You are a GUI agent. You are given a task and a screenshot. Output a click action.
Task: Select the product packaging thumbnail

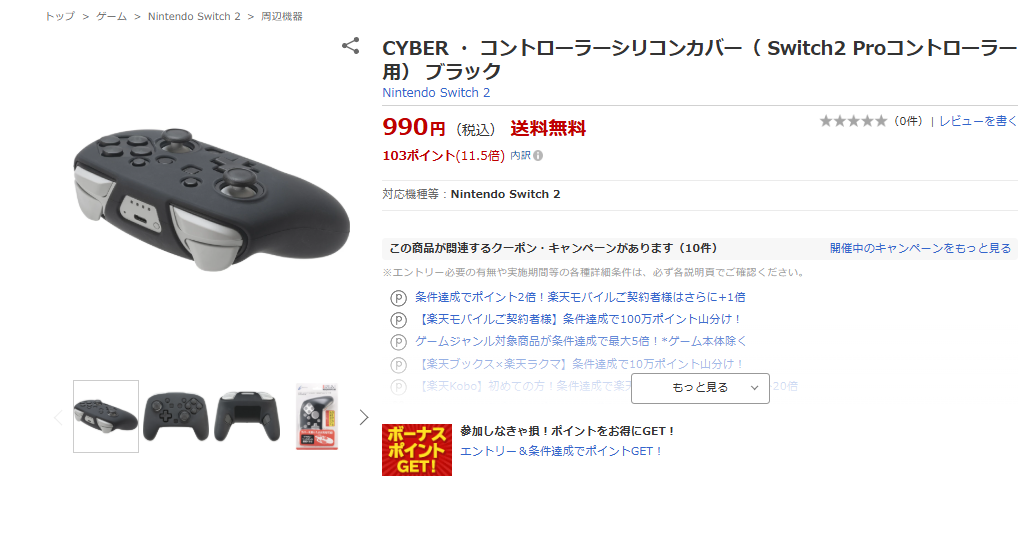click(317, 417)
